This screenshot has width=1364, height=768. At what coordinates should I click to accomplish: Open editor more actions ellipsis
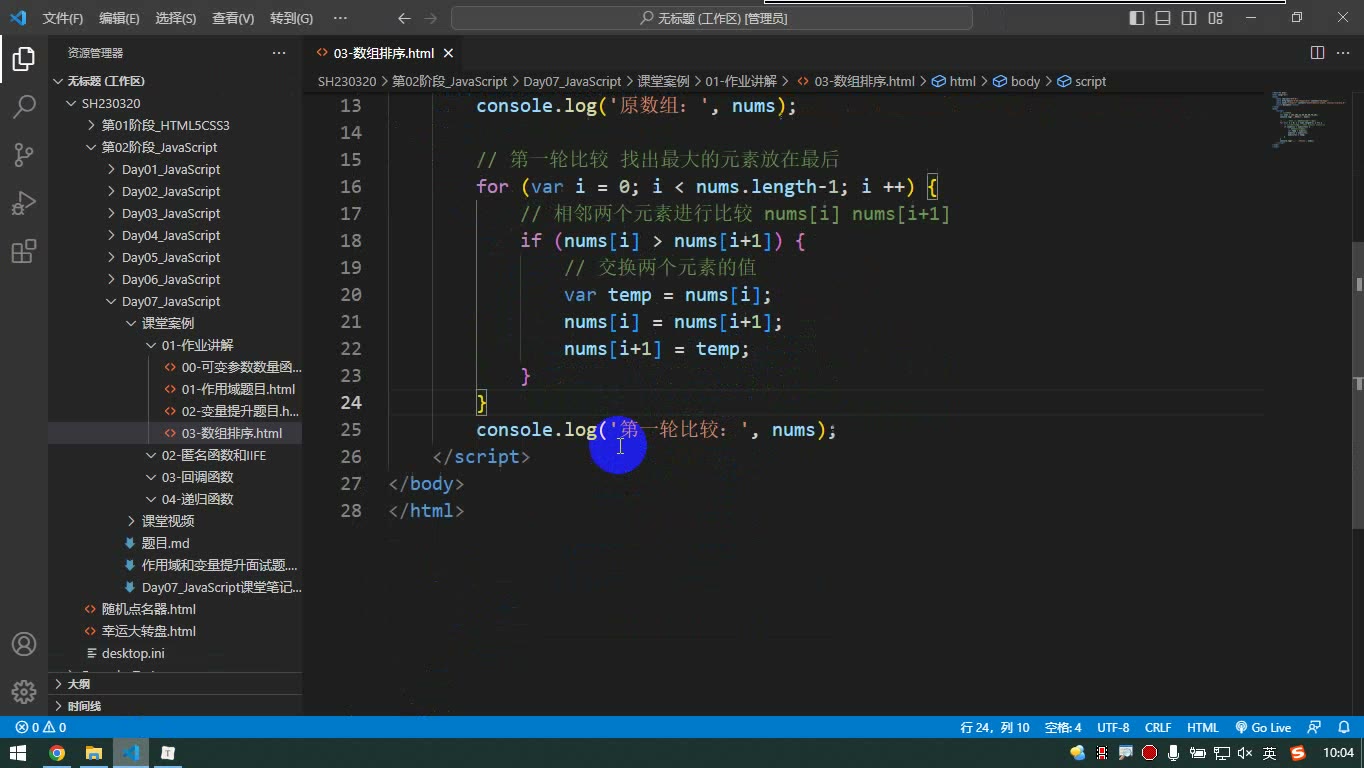pos(1343,53)
